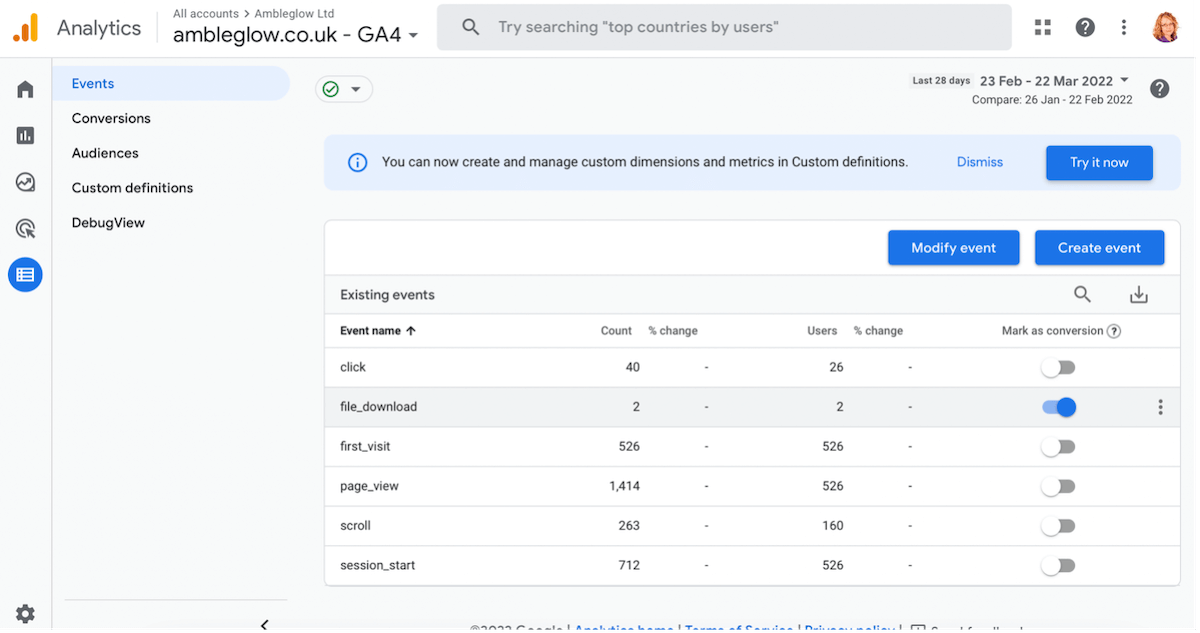The height and width of the screenshot is (633, 1200).
Task: Go to Conversions menu item
Action: pos(111,118)
